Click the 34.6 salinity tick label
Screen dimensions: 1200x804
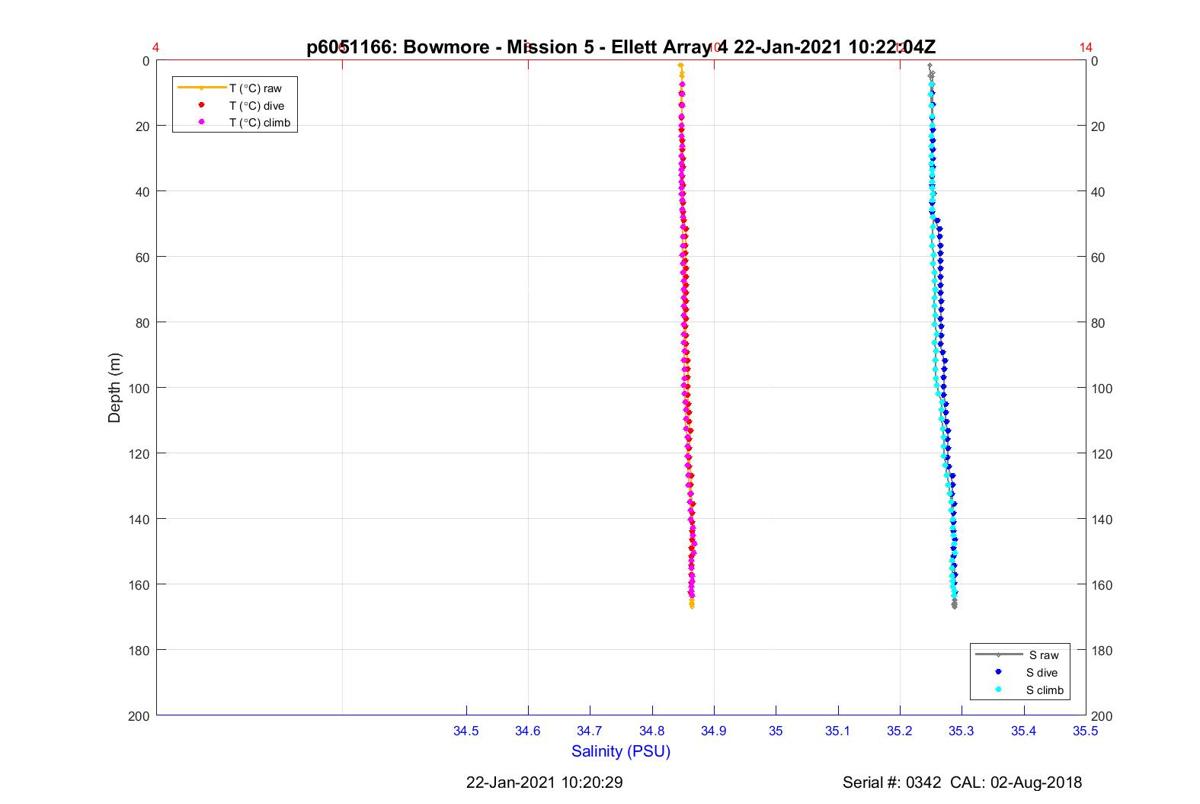[x=528, y=732]
